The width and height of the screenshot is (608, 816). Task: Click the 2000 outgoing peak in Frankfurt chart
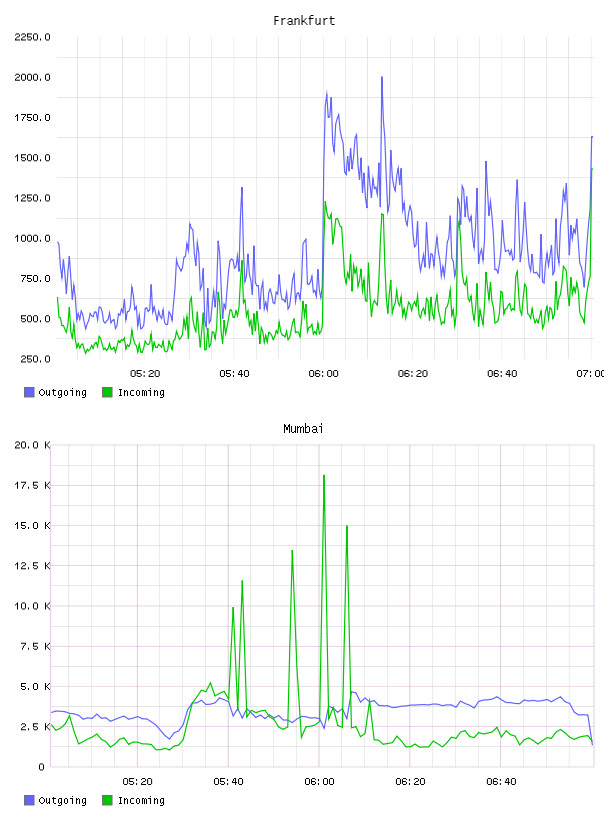pyautogui.click(x=382, y=78)
